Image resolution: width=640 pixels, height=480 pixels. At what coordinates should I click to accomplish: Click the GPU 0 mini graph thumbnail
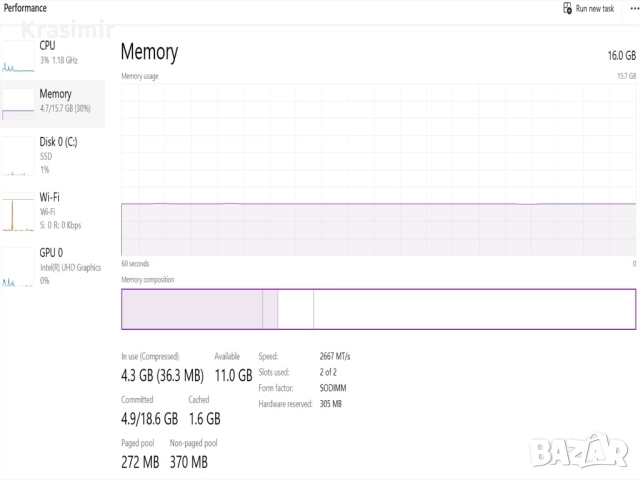(18, 267)
